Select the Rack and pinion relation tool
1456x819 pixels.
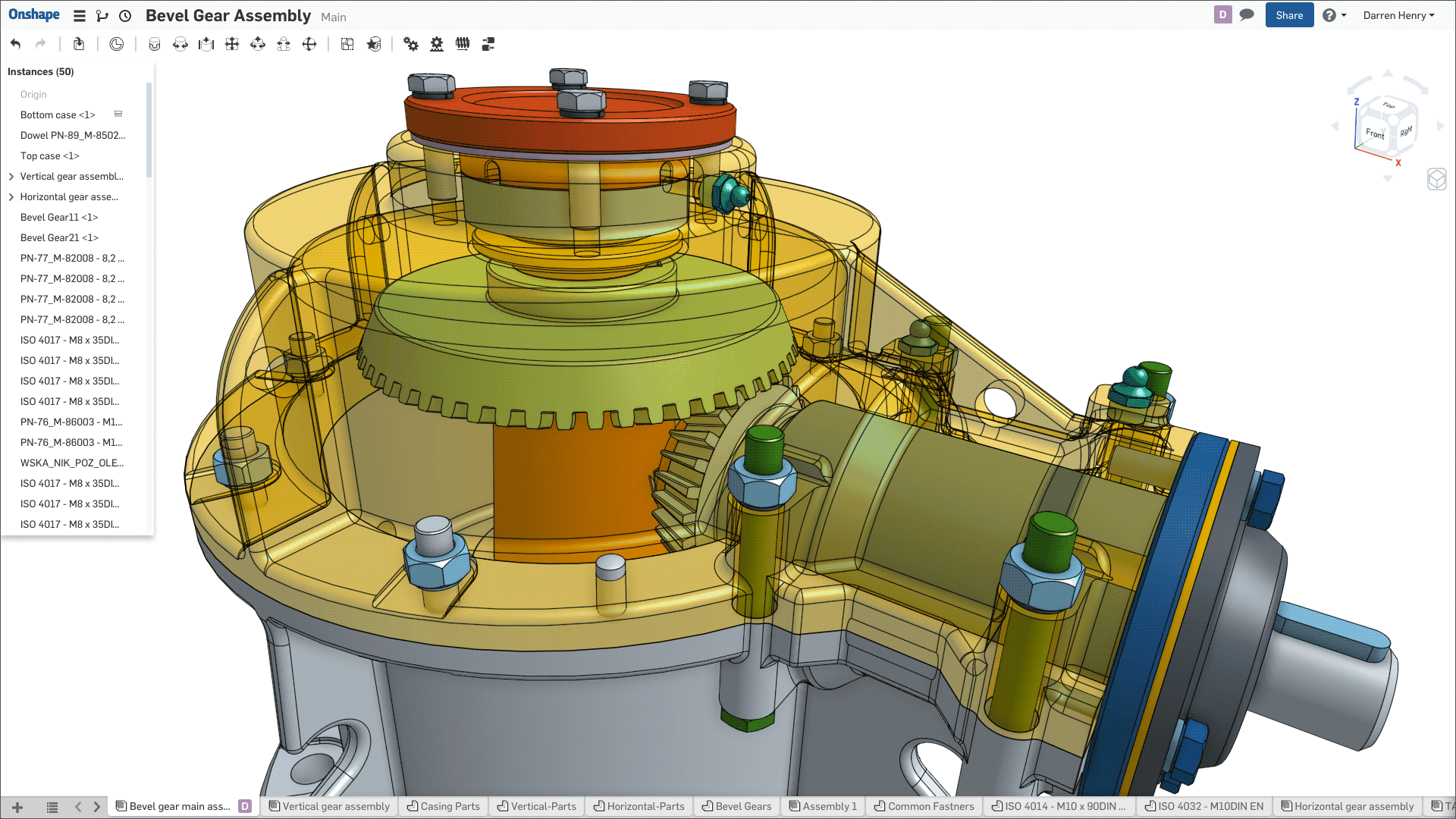(x=437, y=44)
